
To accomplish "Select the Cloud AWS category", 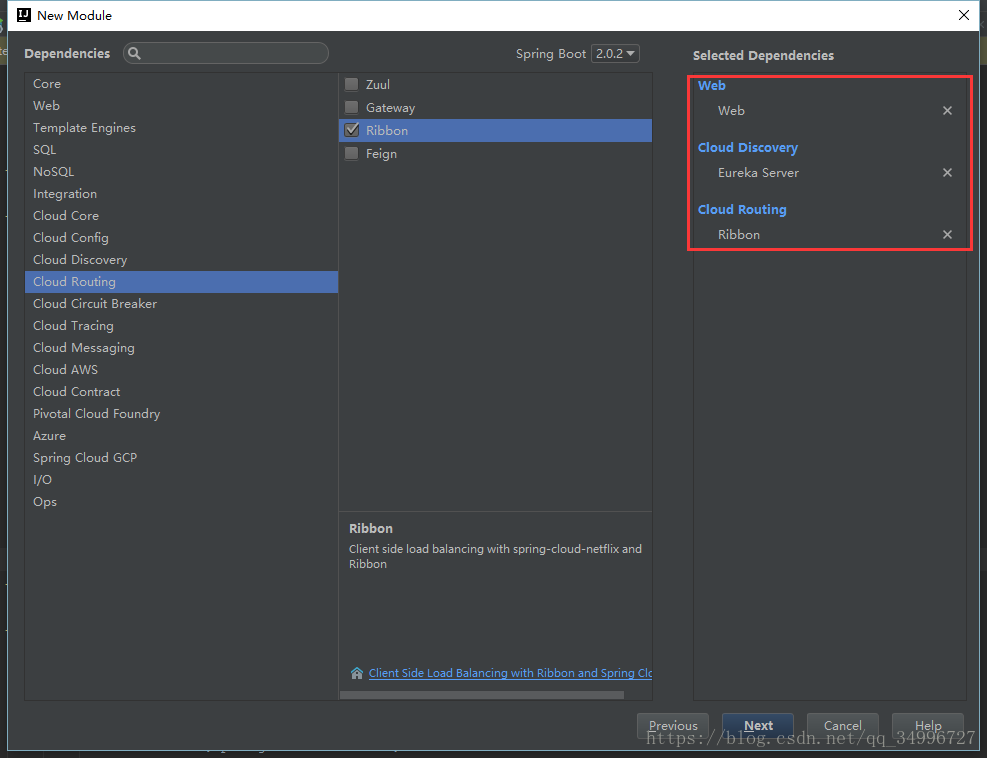I will 181,370.
